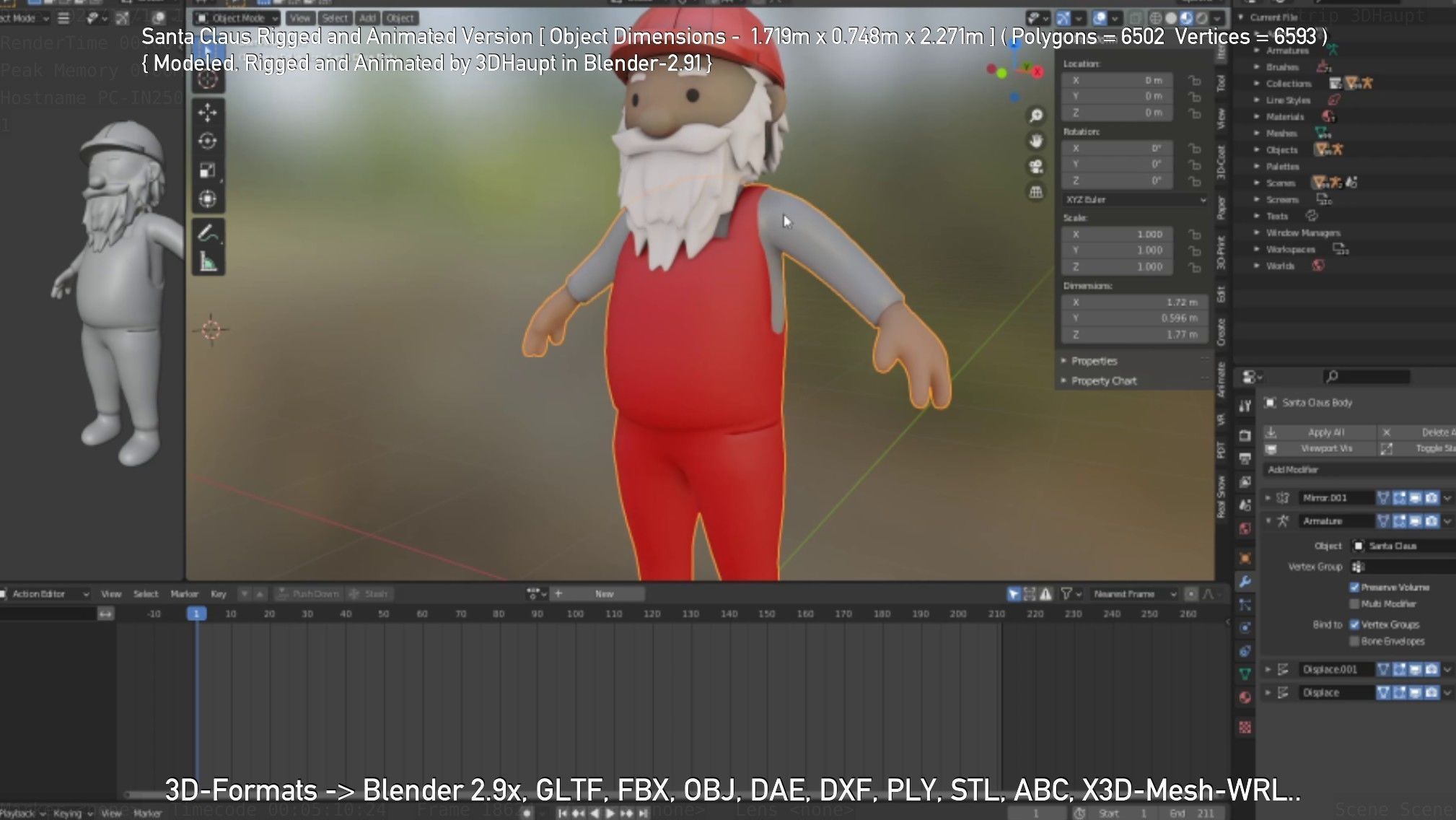Open the Output properties tab
Screen dimensions: 1456x820
point(1245,458)
